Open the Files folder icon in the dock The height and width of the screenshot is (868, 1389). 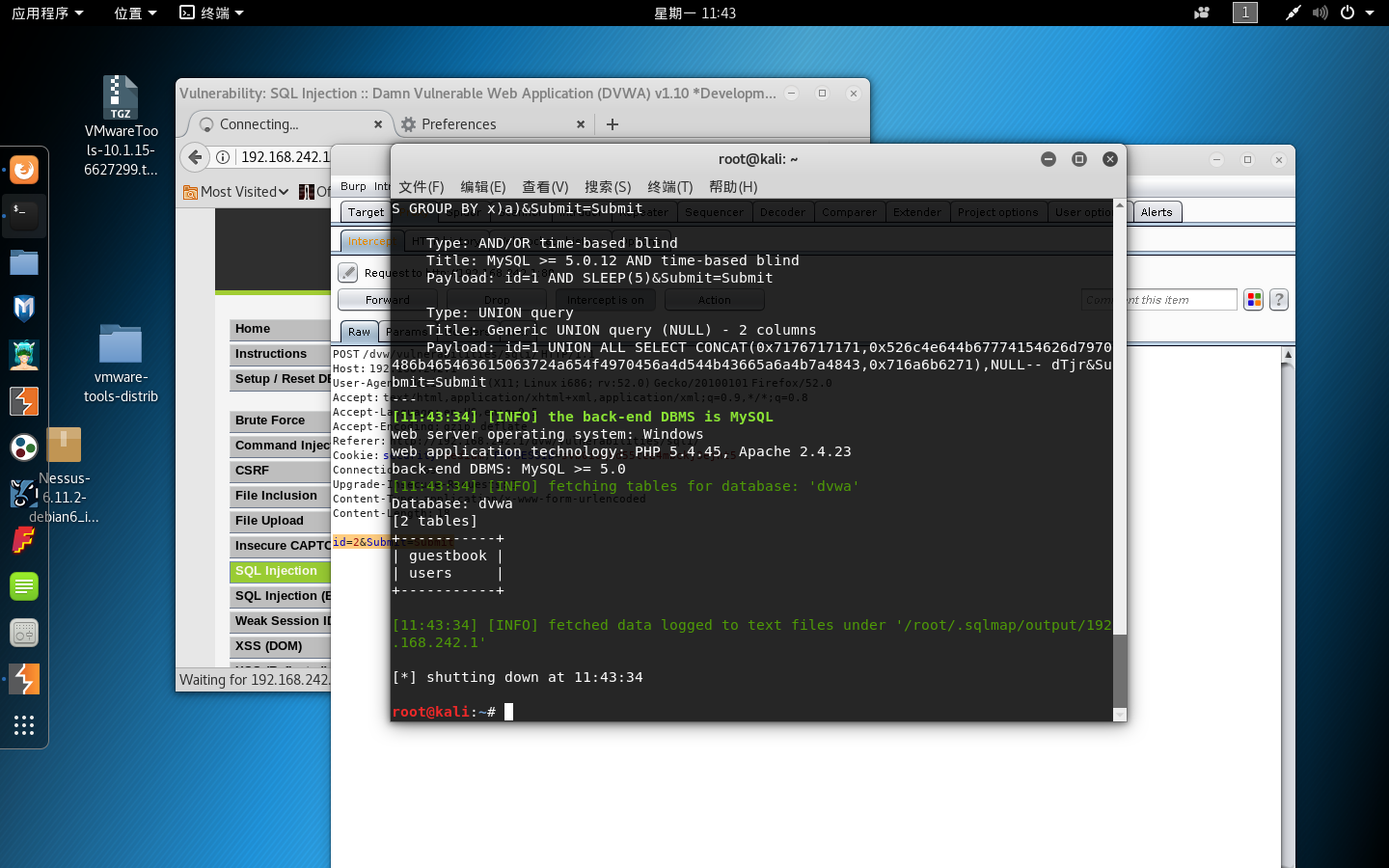click(24, 261)
